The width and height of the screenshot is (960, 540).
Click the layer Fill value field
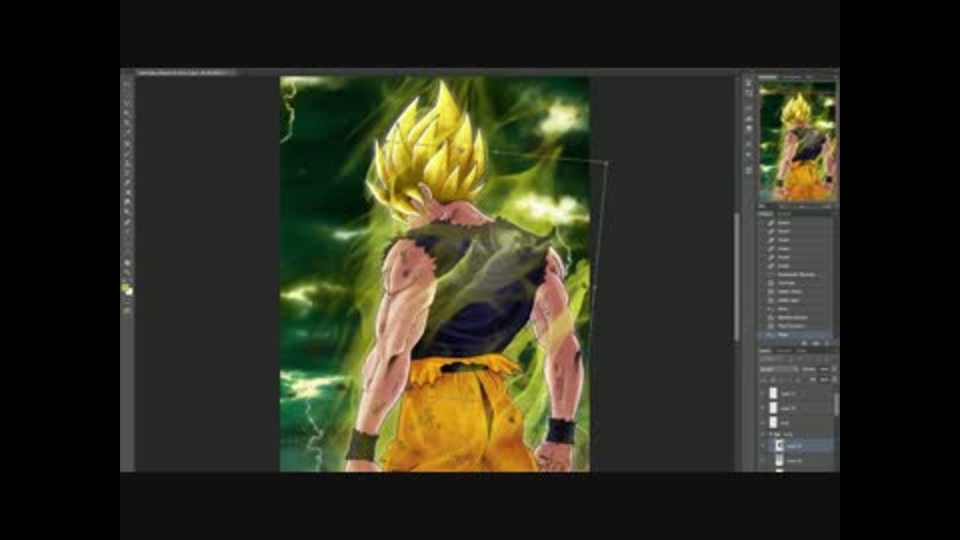point(824,380)
